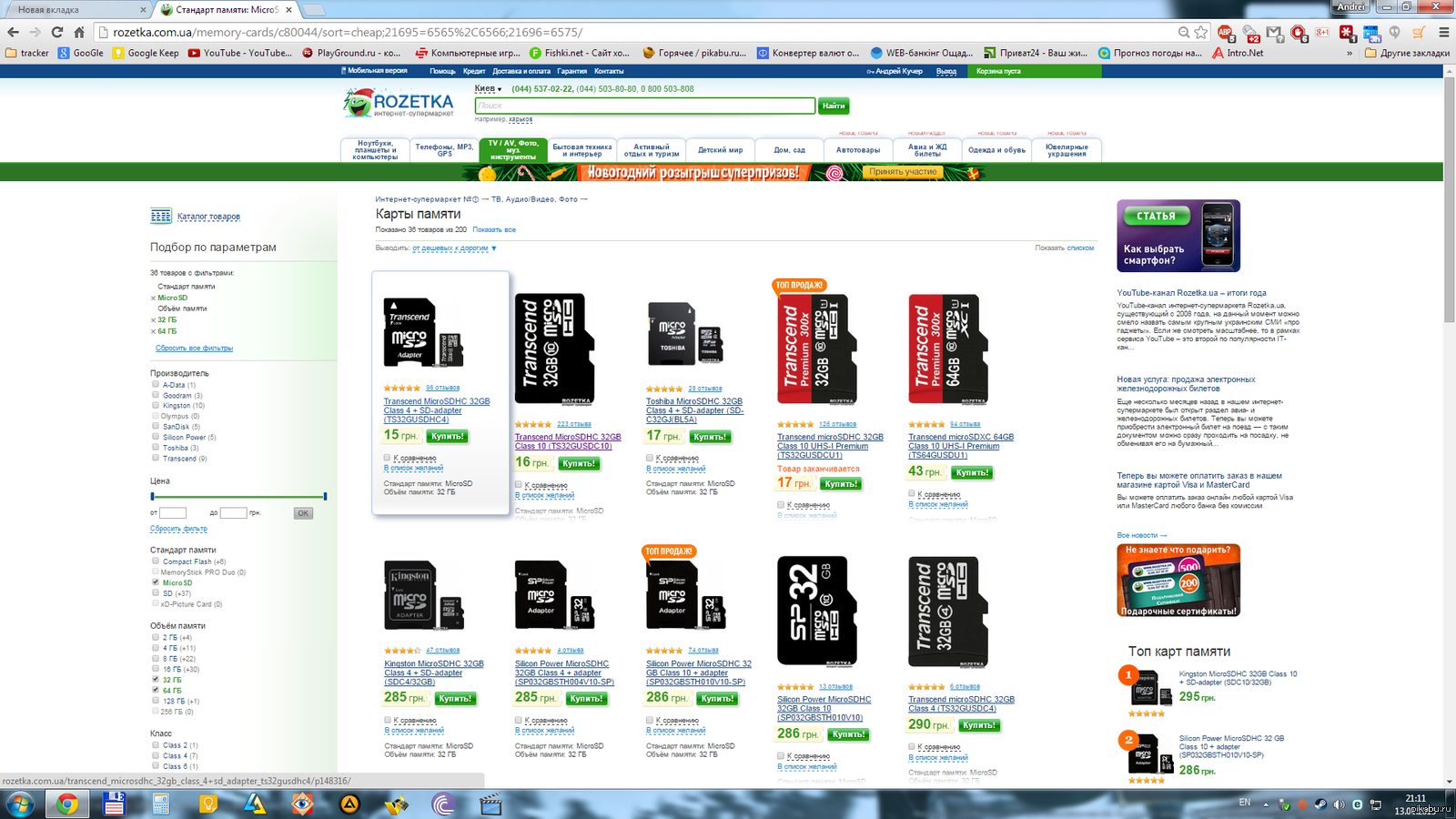Switch view via 'Показать списком' link
The height and width of the screenshot is (819, 1456).
[1065, 248]
